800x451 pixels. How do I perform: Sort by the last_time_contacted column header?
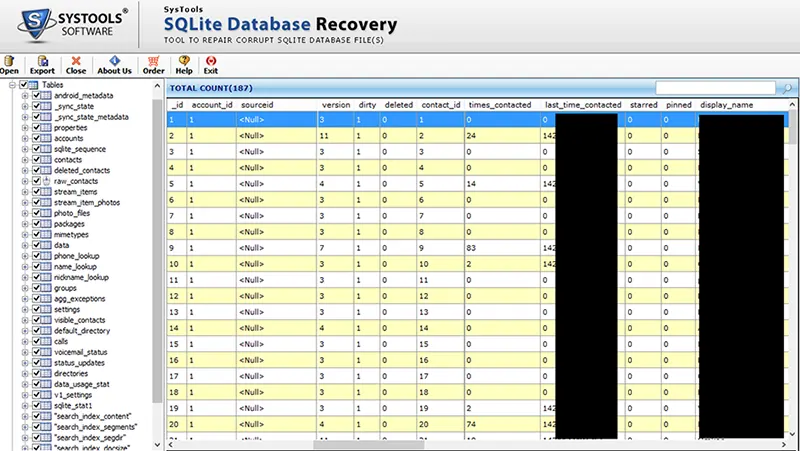(583, 105)
